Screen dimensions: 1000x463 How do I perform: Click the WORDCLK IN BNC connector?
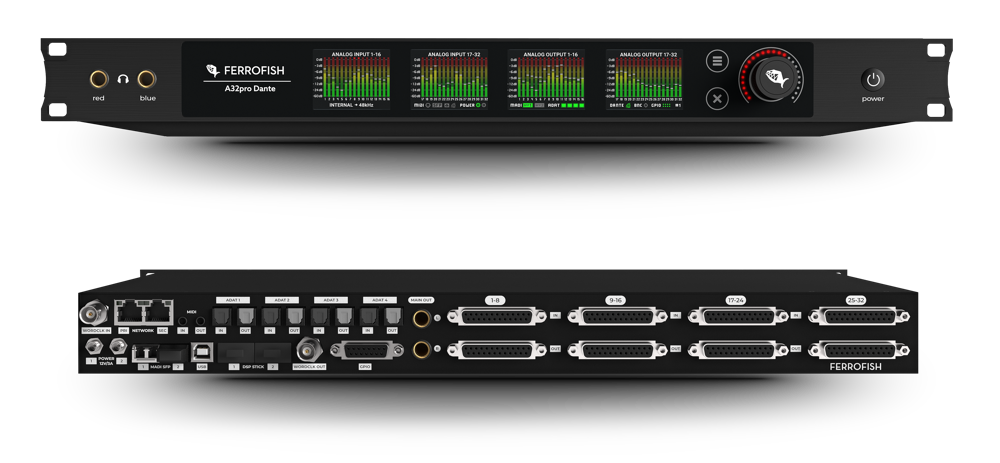[94, 312]
